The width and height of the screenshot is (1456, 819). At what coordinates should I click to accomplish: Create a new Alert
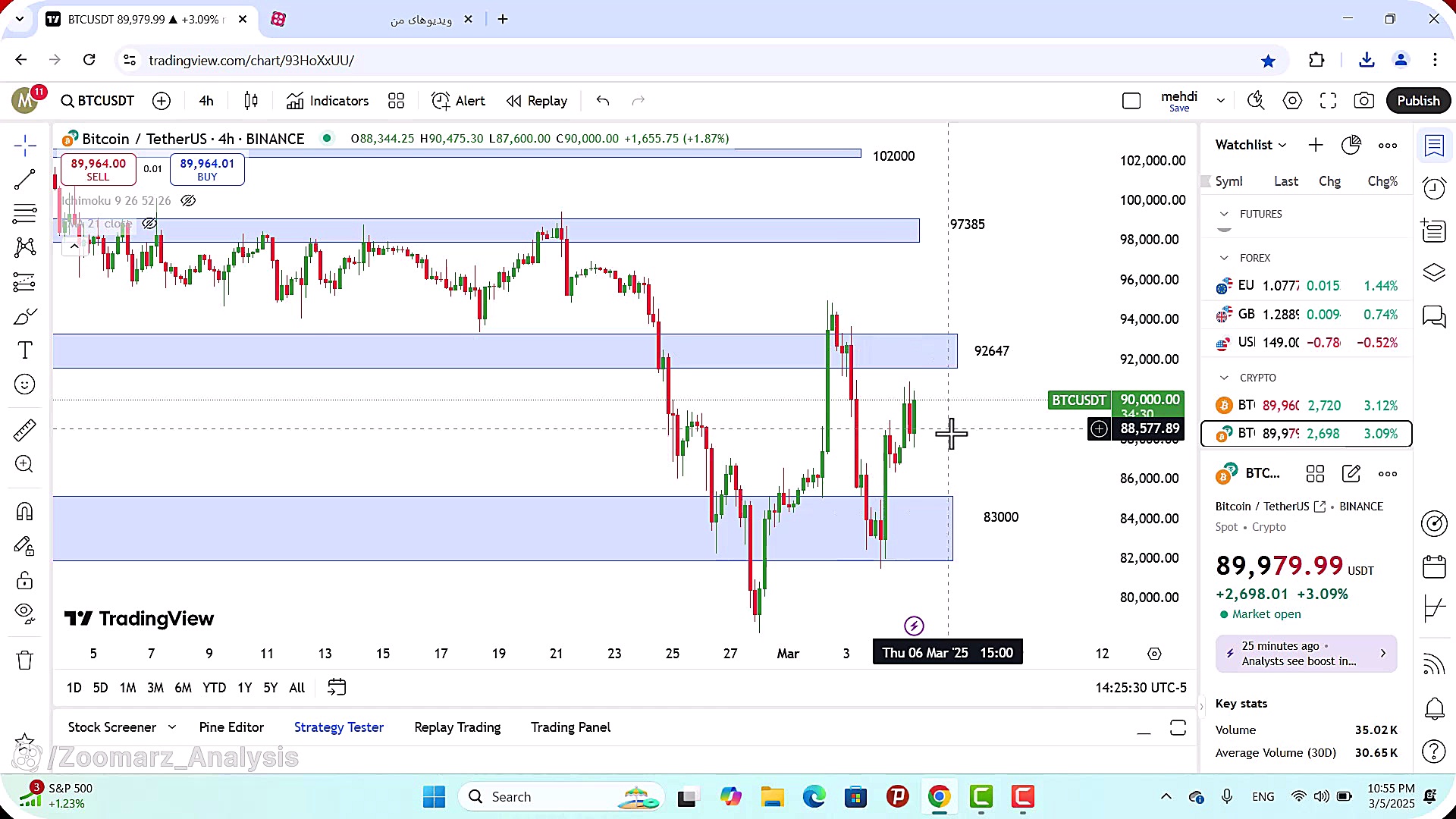[x=458, y=101]
